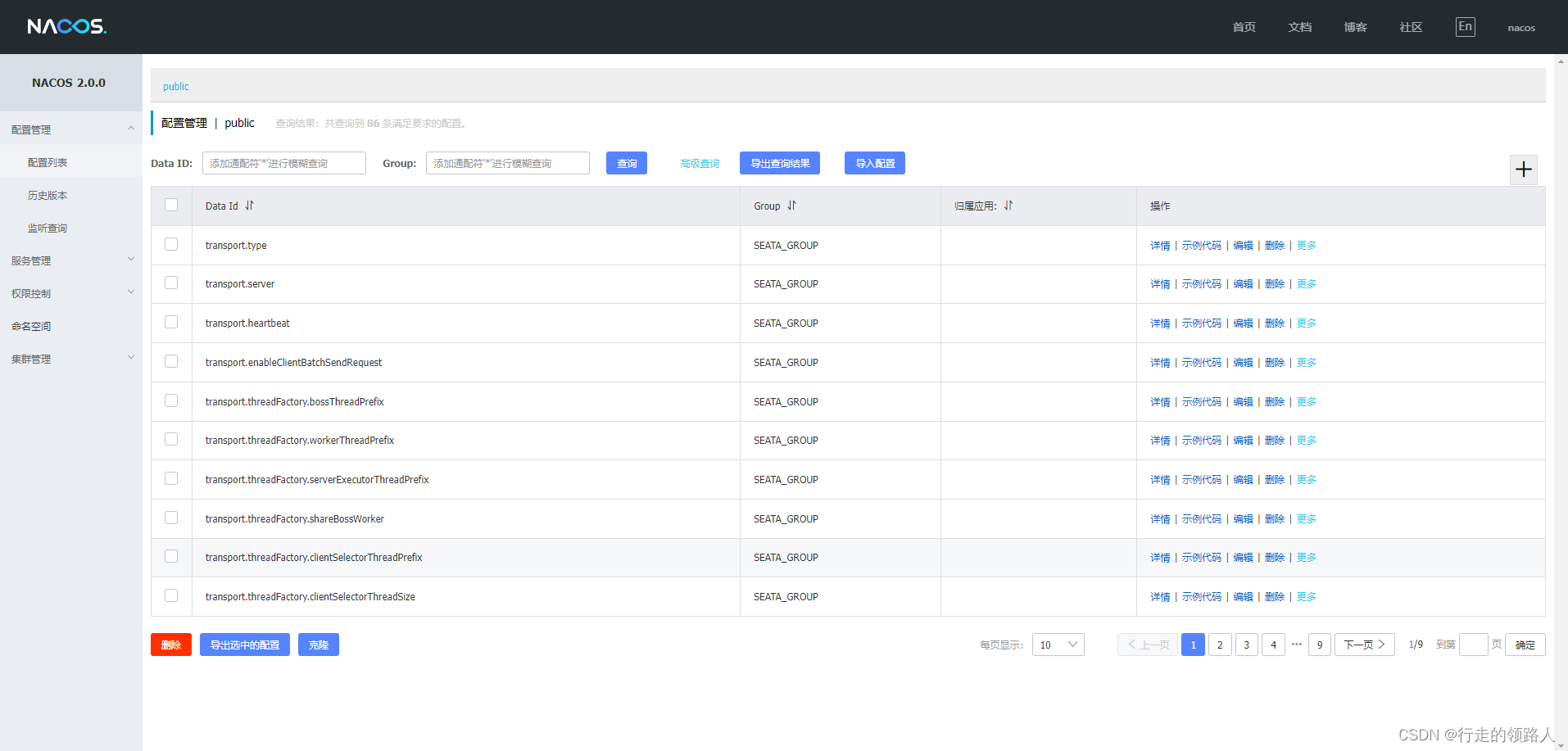Image resolution: width=1568 pixels, height=751 pixels.
Task: Toggle the select-all checkbox in header
Action: pos(171,205)
